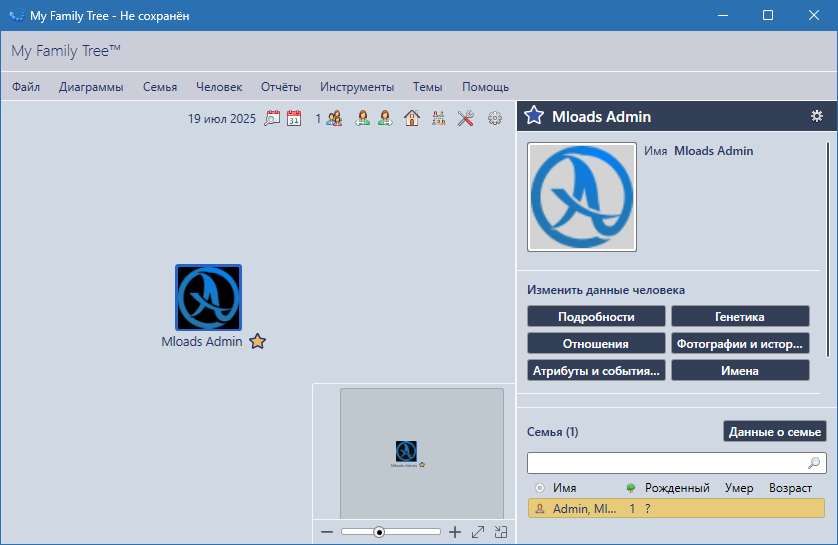Select the Admin, Ml... family row
Image resolution: width=838 pixels, height=545 pixels.
tap(676, 508)
